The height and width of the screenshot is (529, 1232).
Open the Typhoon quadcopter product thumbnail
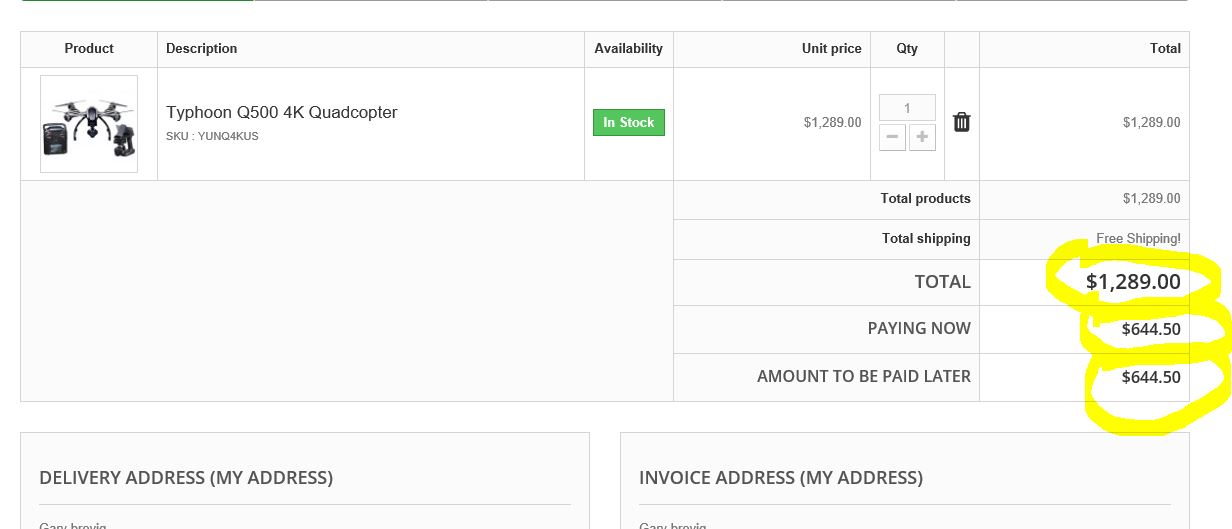89,123
